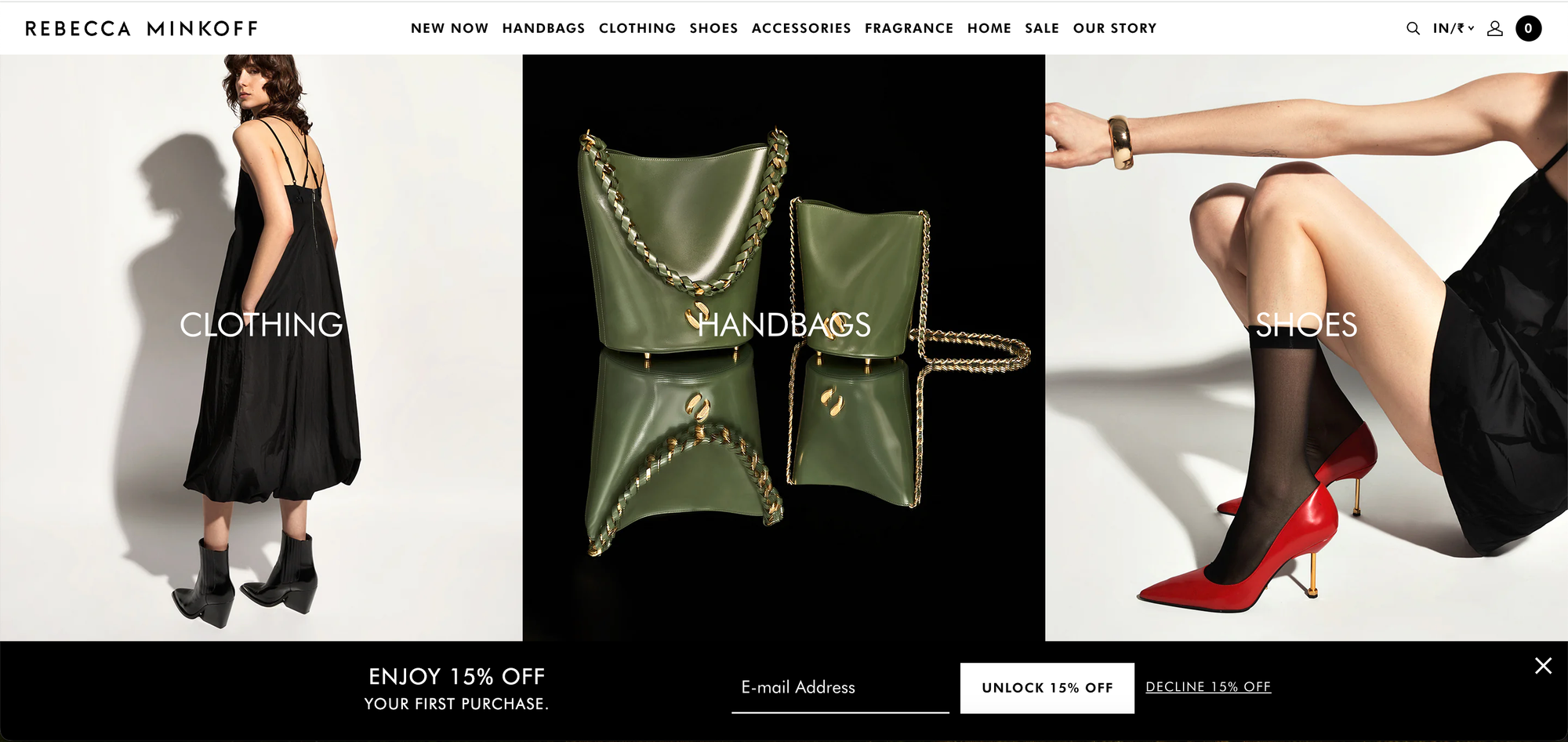Open the Fragrance menu item
The width and height of the screenshot is (1568, 742).
909,28
